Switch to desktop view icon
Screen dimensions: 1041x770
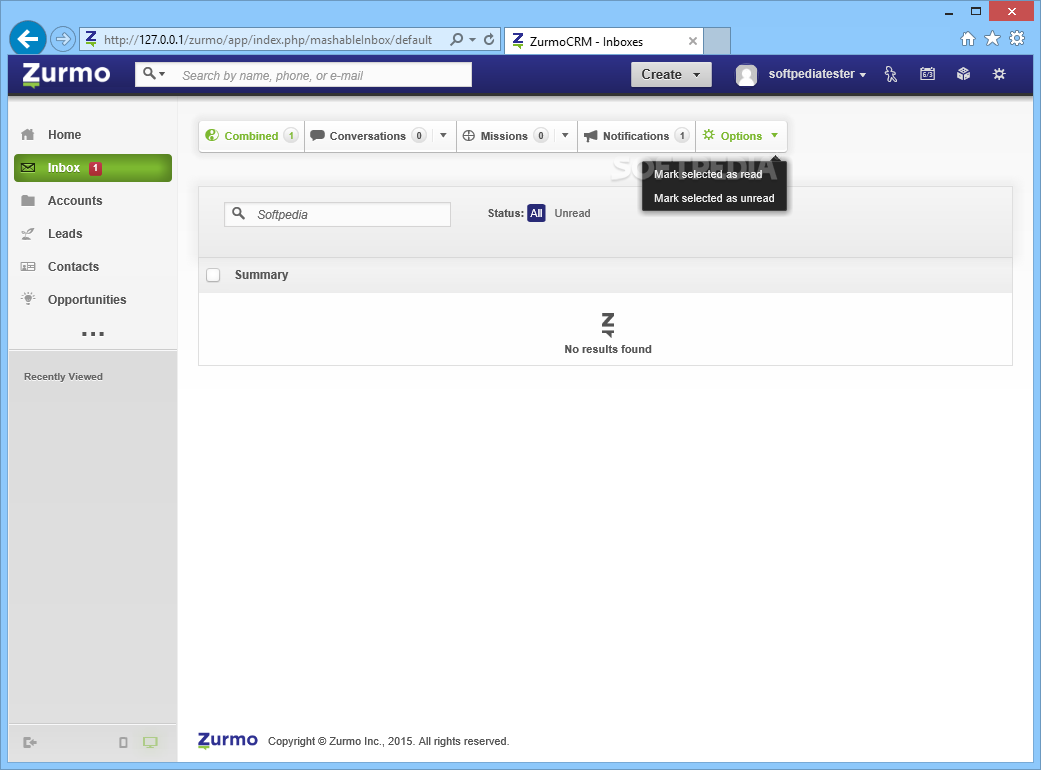click(150, 742)
